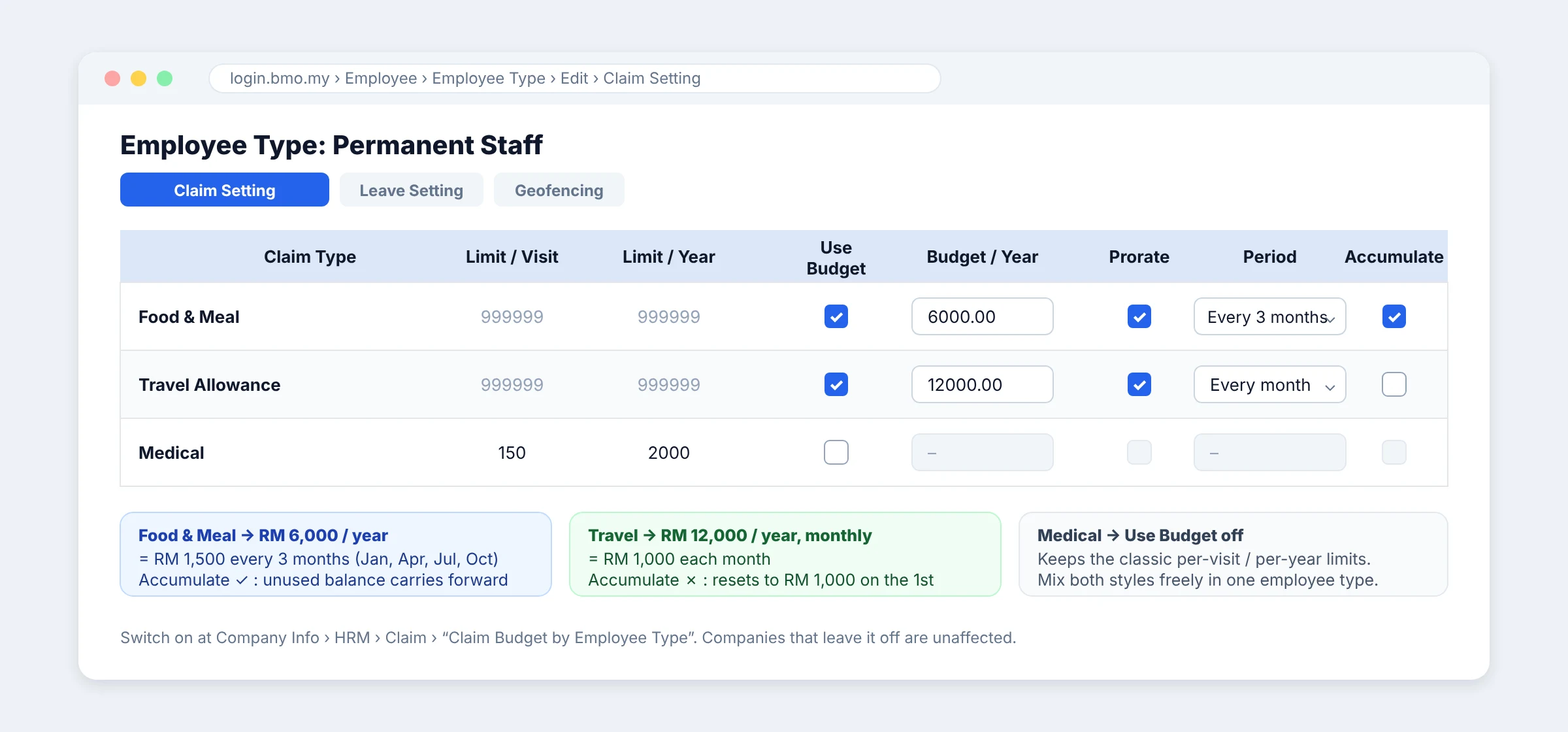Click the disabled Budget field for Medical
The height and width of the screenshot is (732, 1568).
pyautogui.click(x=982, y=452)
